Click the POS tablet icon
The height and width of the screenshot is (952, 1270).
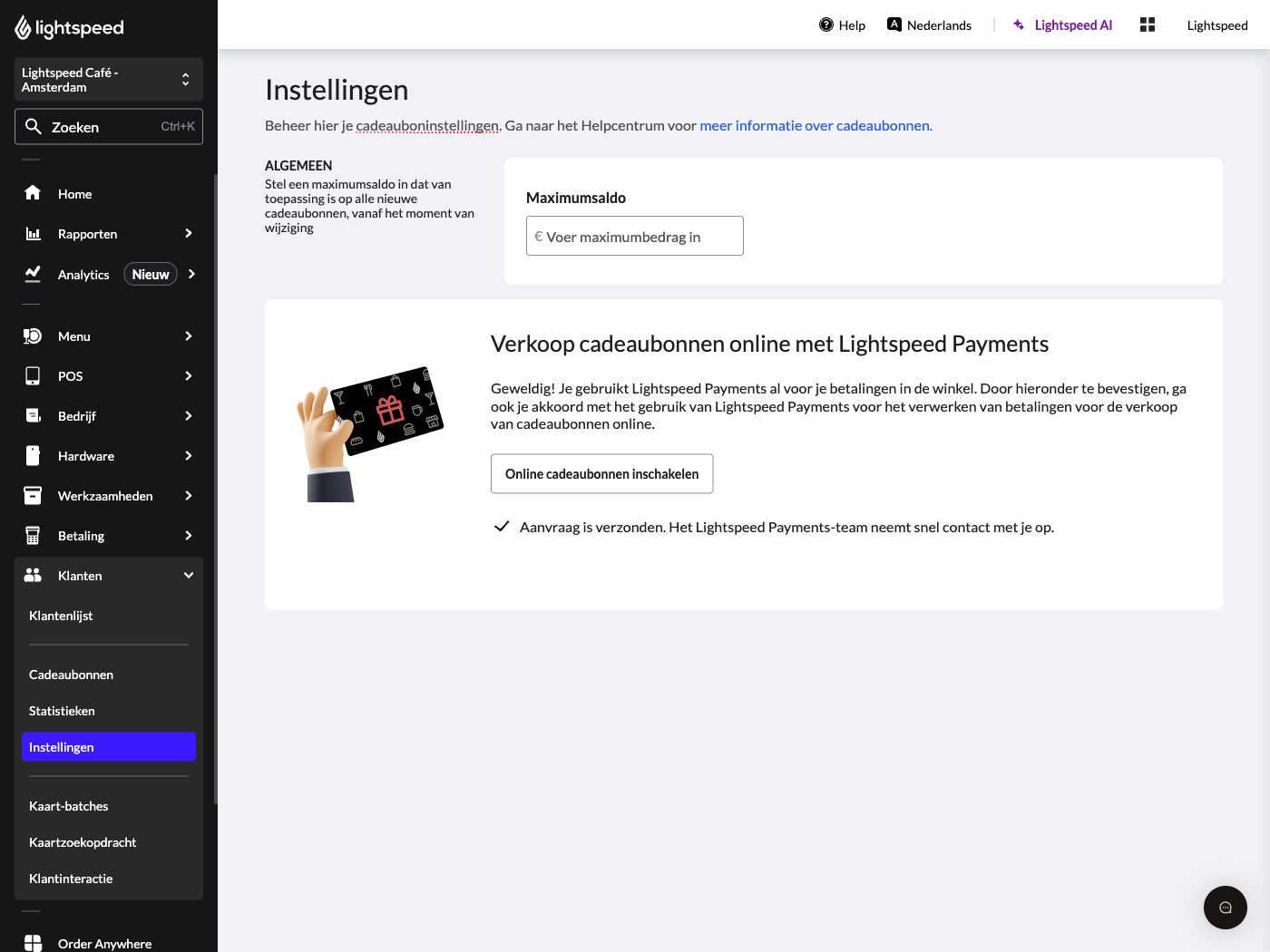tap(33, 376)
